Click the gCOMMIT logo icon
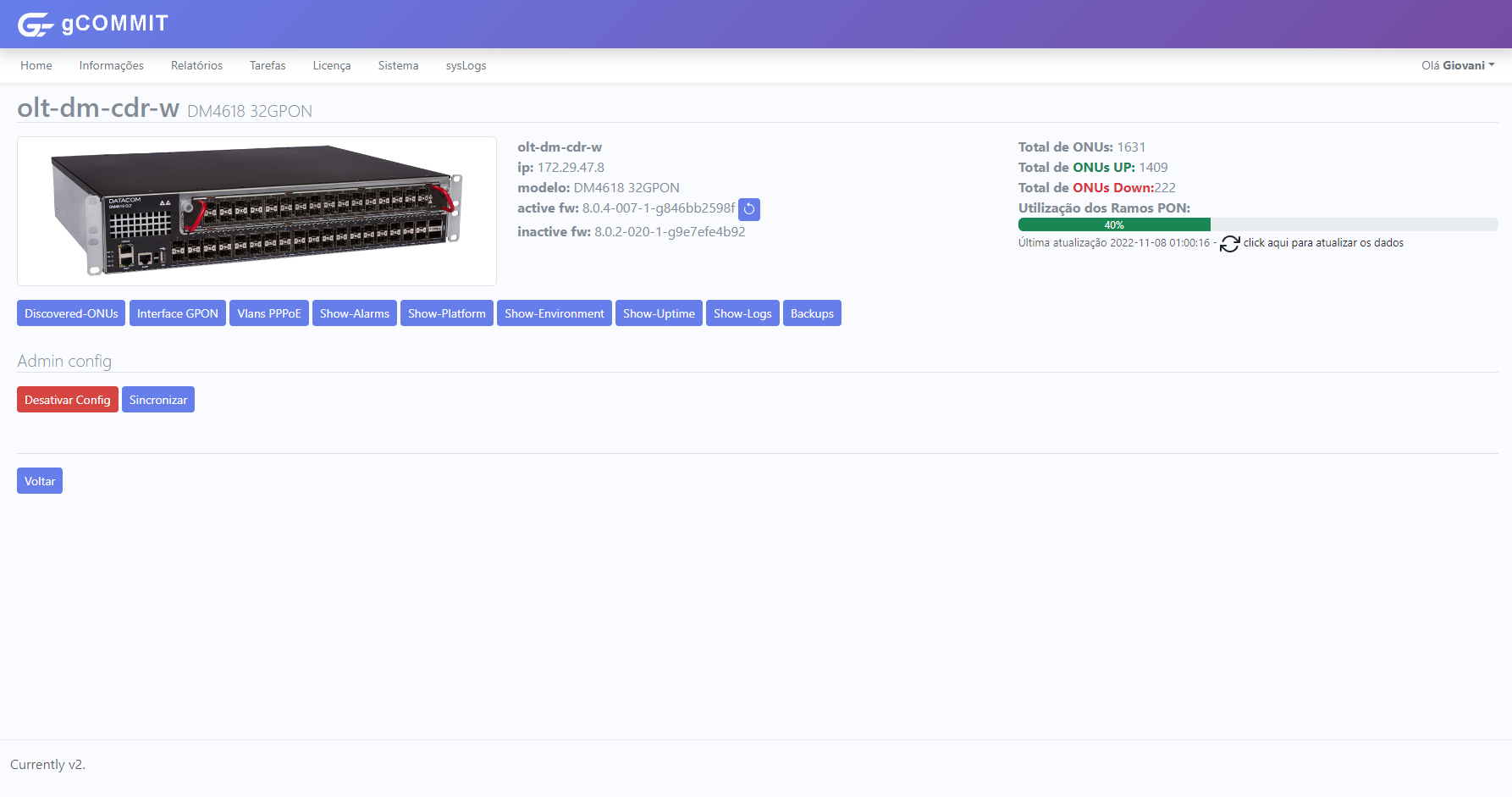 pyautogui.click(x=36, y=25)
